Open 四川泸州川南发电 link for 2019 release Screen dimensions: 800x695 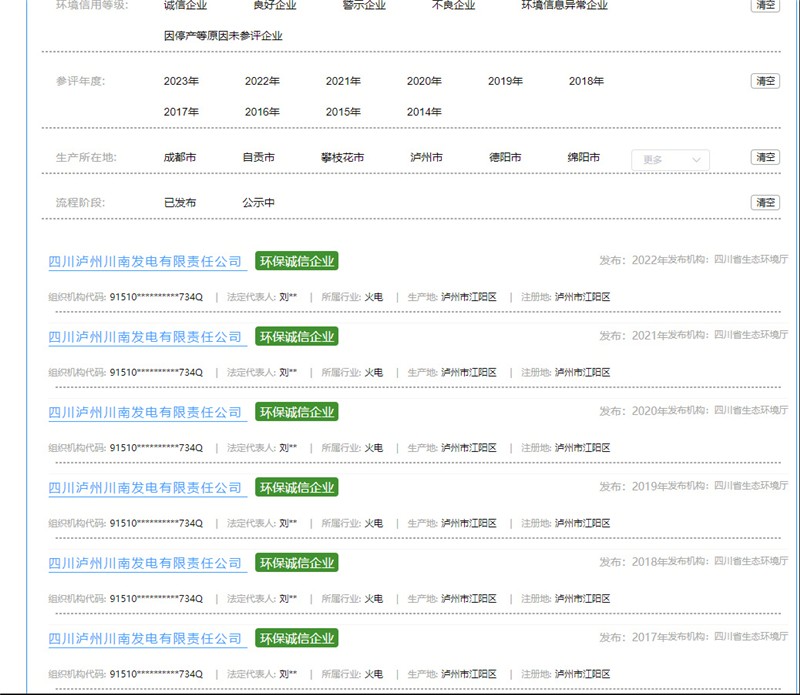point(146,488)
